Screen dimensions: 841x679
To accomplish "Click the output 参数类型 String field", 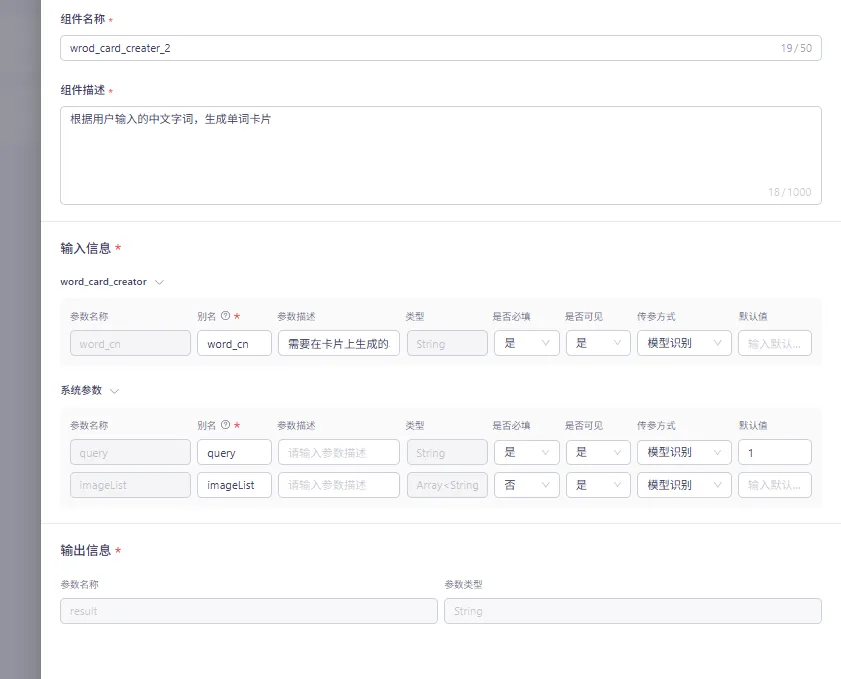I will pyautogui.click(x=633, y=611).
